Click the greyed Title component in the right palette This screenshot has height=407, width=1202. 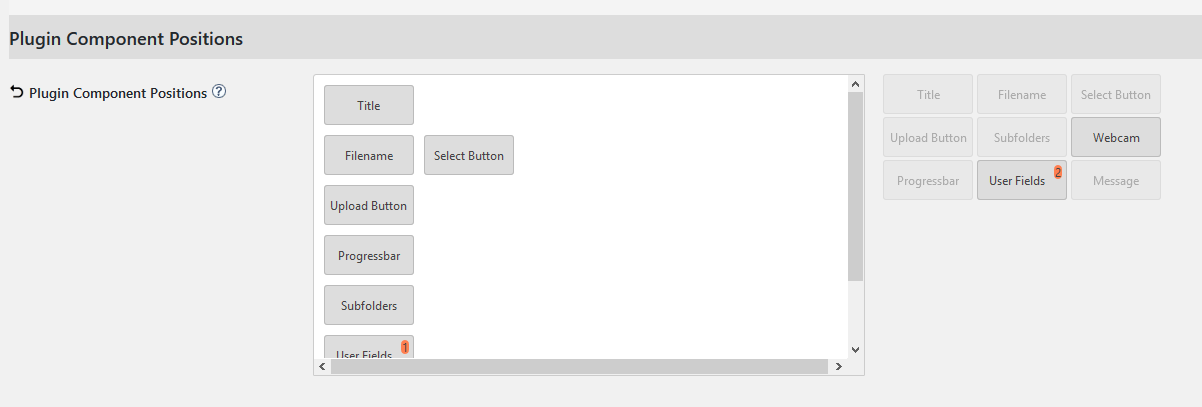(x=928, y=94)
